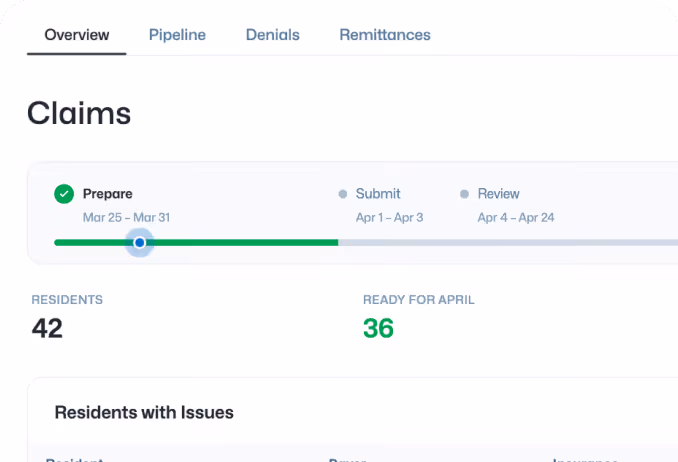Click the green completed progress bar segment
This screenshot has width=678, height=462.
196,243
